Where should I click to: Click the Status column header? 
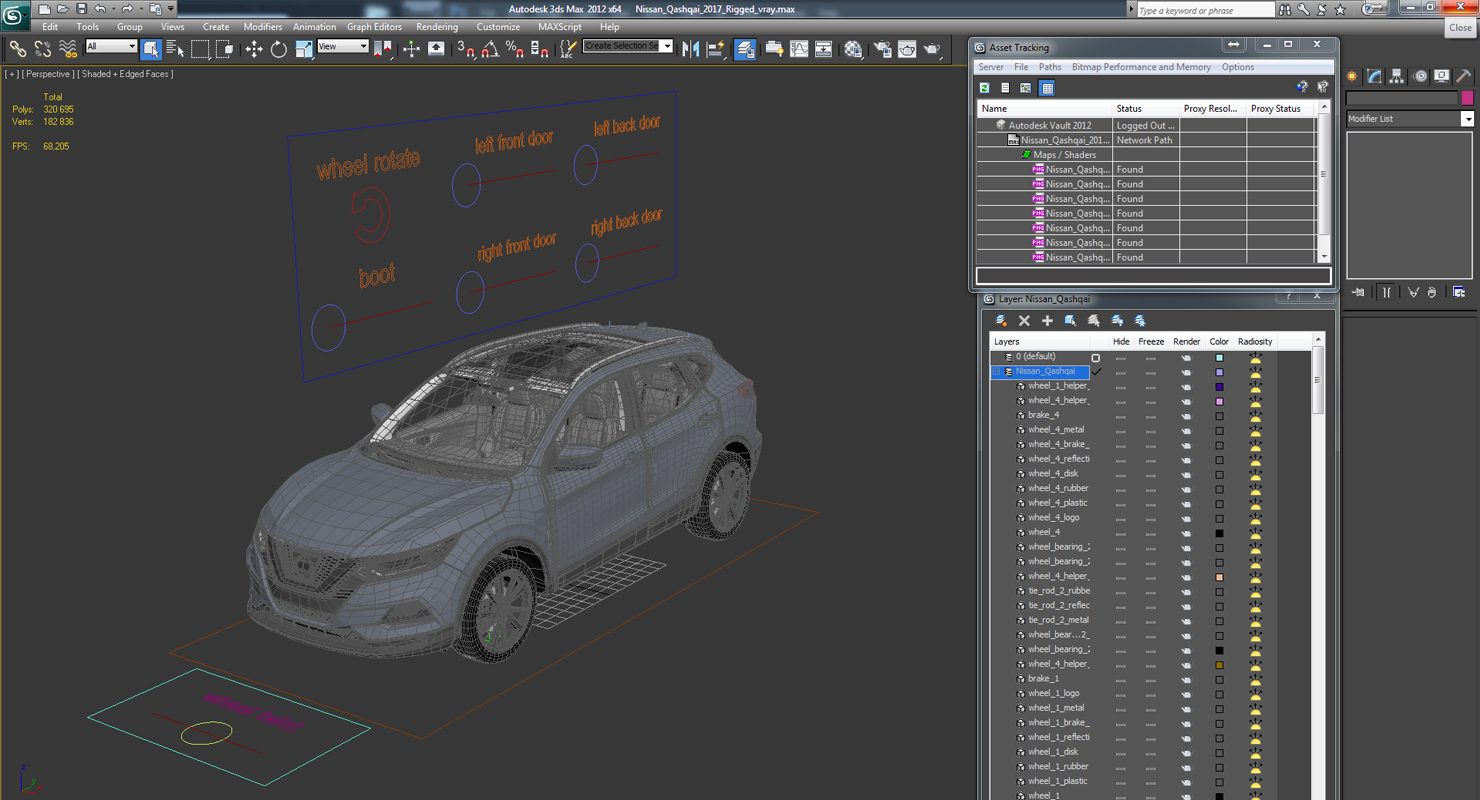(x=1146, y=108)
